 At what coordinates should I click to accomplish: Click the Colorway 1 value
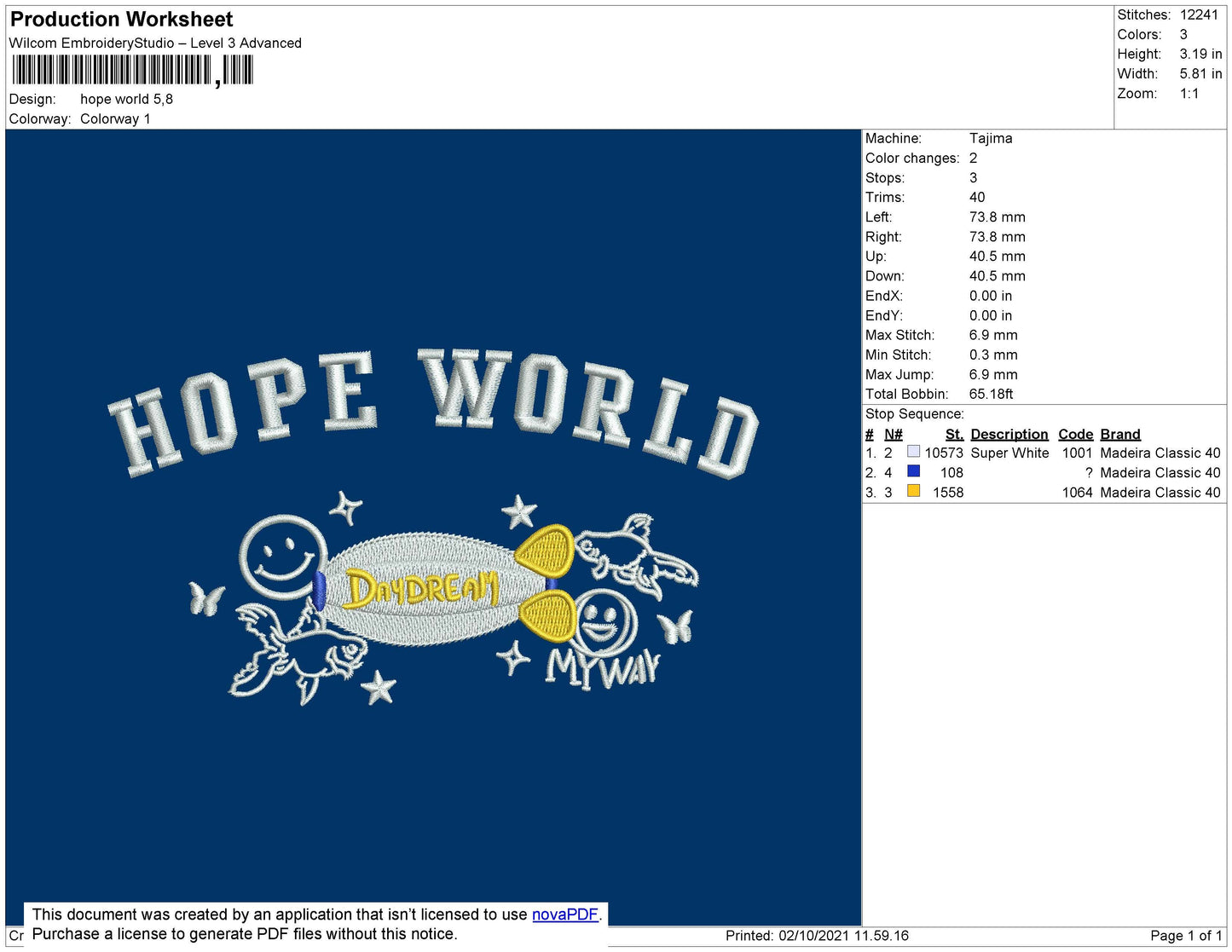115,118
